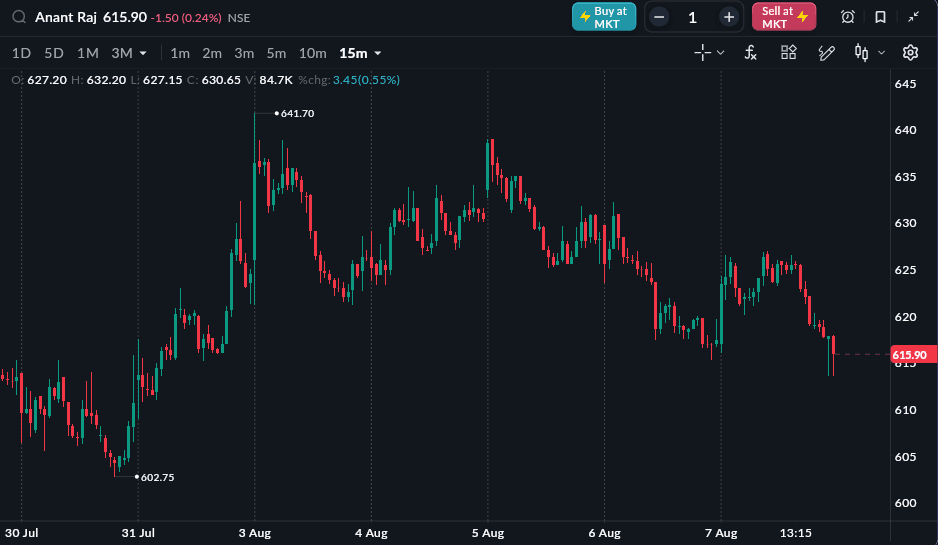Collapse the chart with the shrink icon

pyautogui.click(x=913, y=17)
